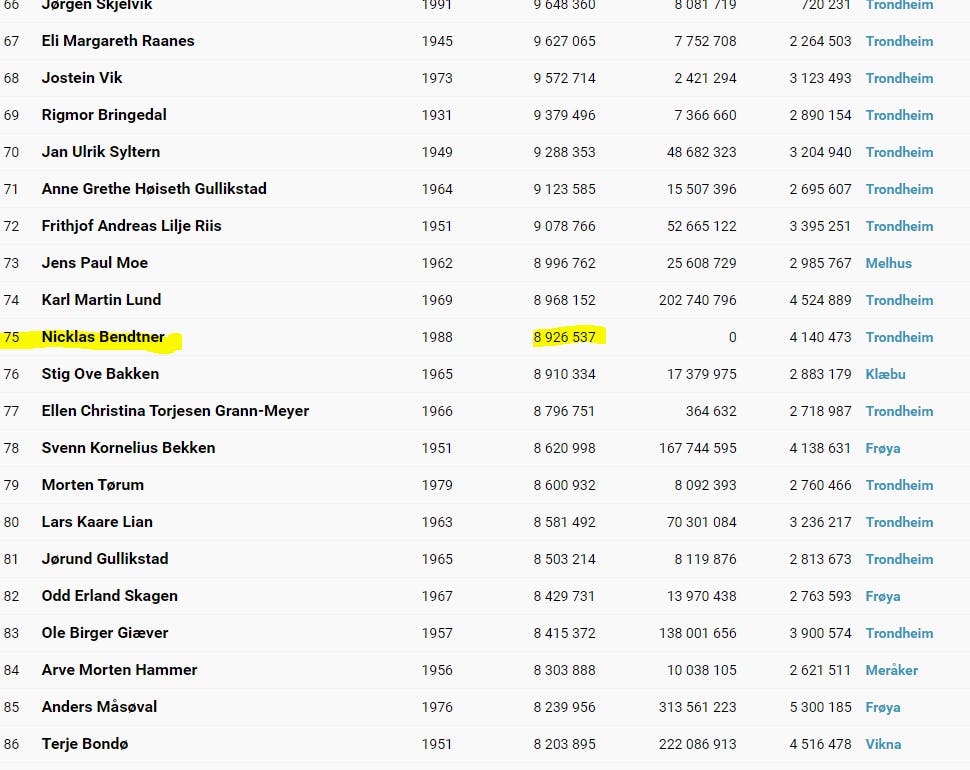Image resolution: width=970 pixels, height=770 pixels.
Task: Click the highlighted amount 8 926 537
Action: (x=564, y=337)
